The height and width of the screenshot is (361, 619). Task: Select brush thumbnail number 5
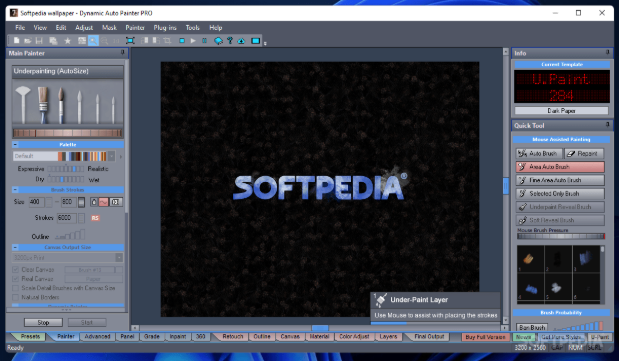(x=558, y=287)
